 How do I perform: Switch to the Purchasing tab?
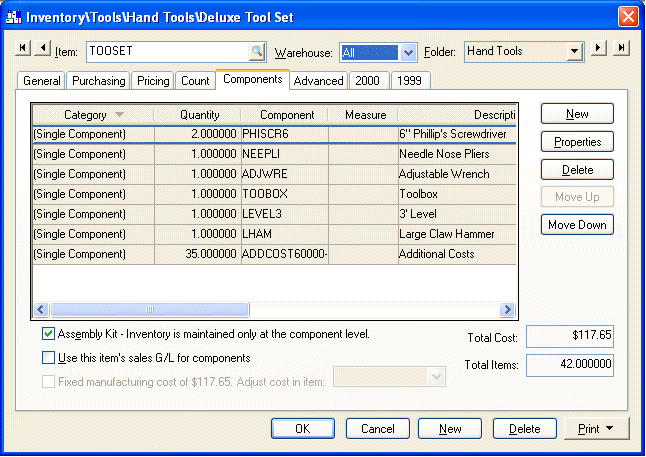pos(99,81)
